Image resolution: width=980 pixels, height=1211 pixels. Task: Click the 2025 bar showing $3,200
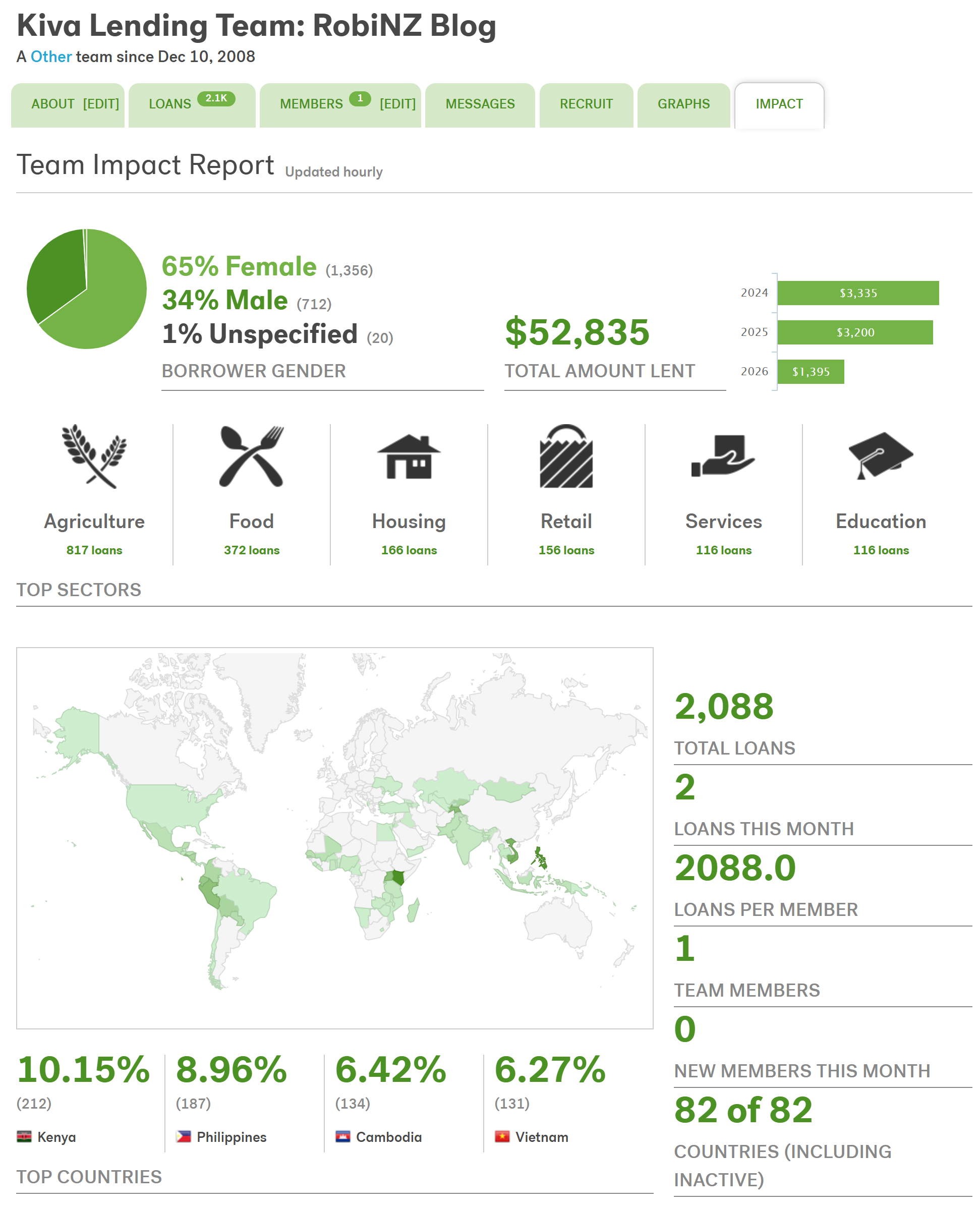coord(855,332)
